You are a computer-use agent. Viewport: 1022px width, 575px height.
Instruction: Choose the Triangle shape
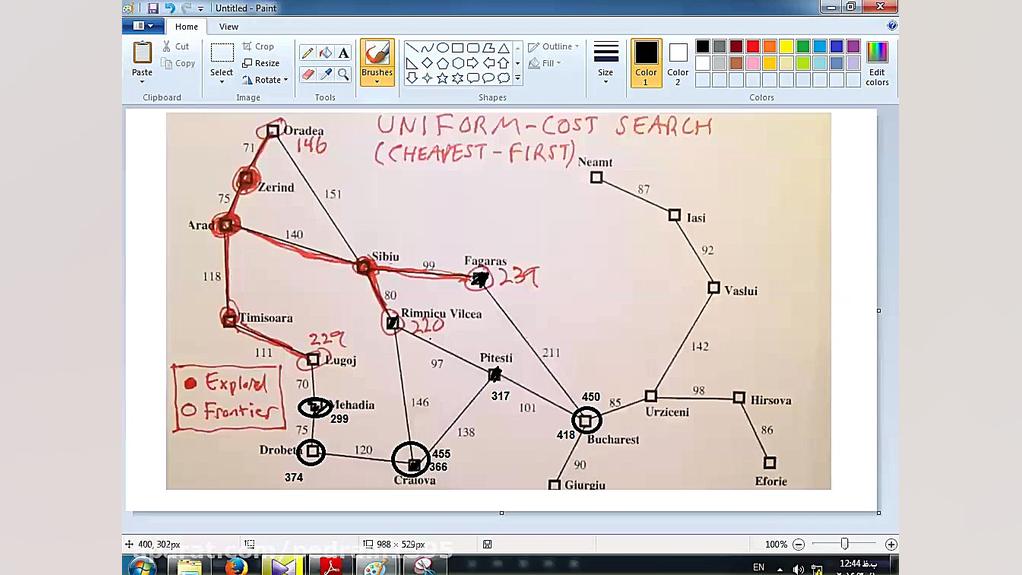tap(504, 48)
